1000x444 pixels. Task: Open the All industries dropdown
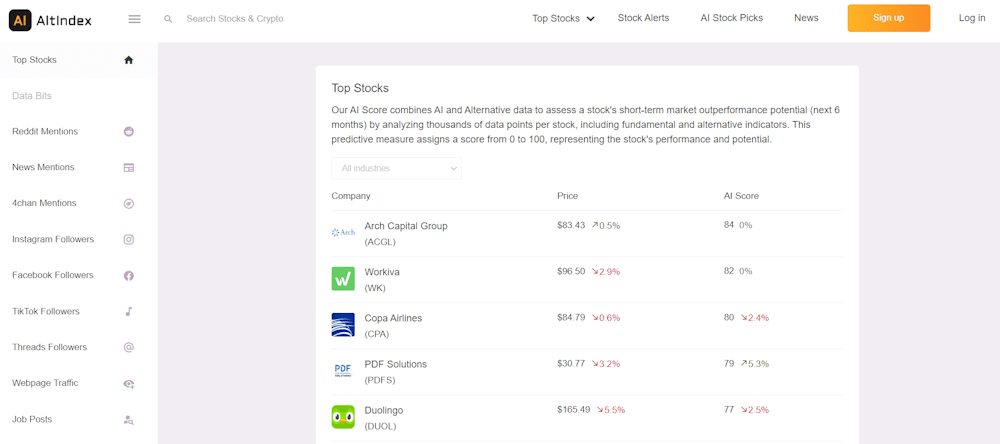coord(397,168)
